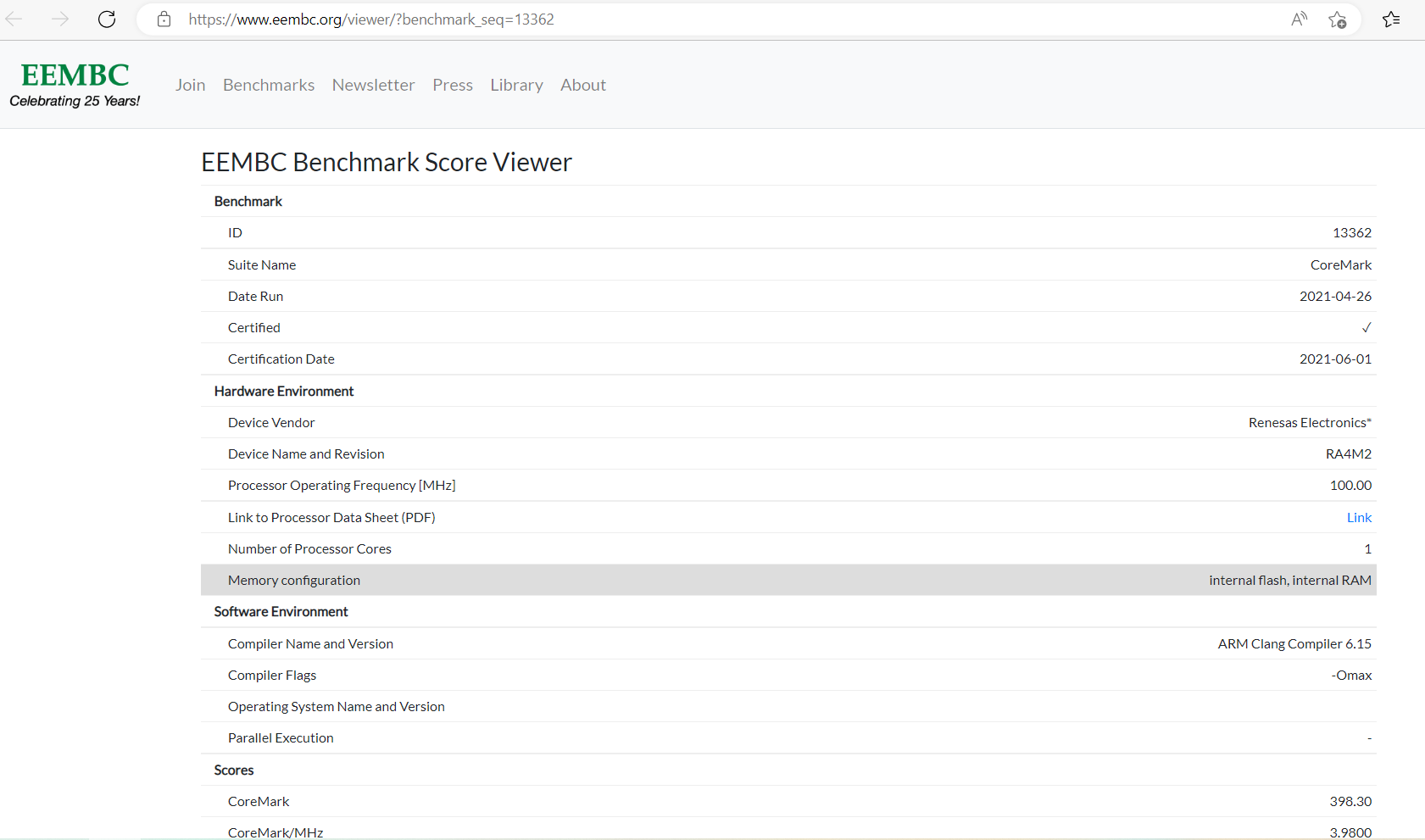Select the ID value 13362
The height and width of the screenshot is (840, 1425).
1352,232
